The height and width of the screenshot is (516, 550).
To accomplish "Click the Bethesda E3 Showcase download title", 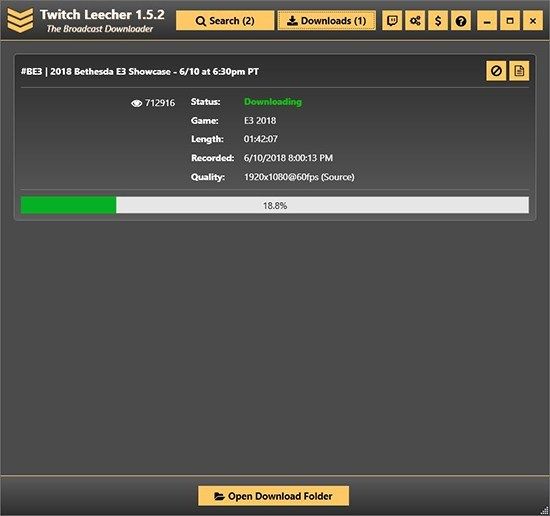I will (x=140, y=72).
